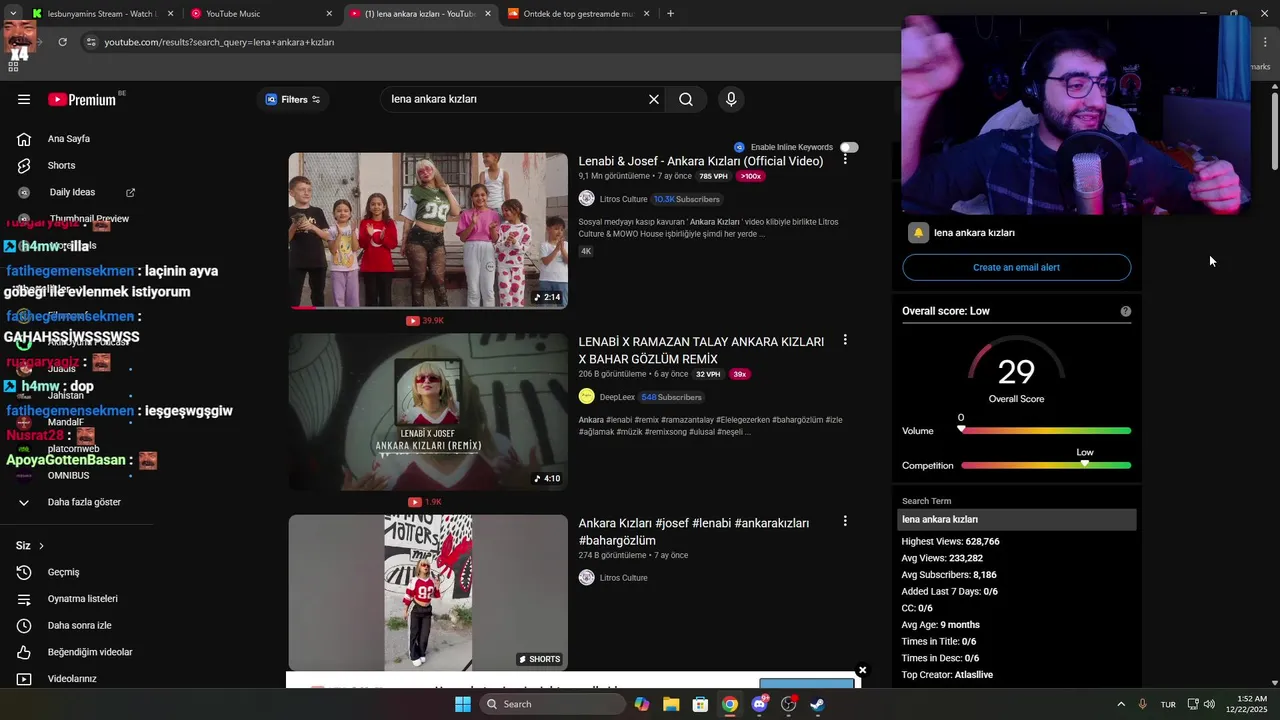Switch to Ontdek de top gestreamde tab

coord(578,14)
